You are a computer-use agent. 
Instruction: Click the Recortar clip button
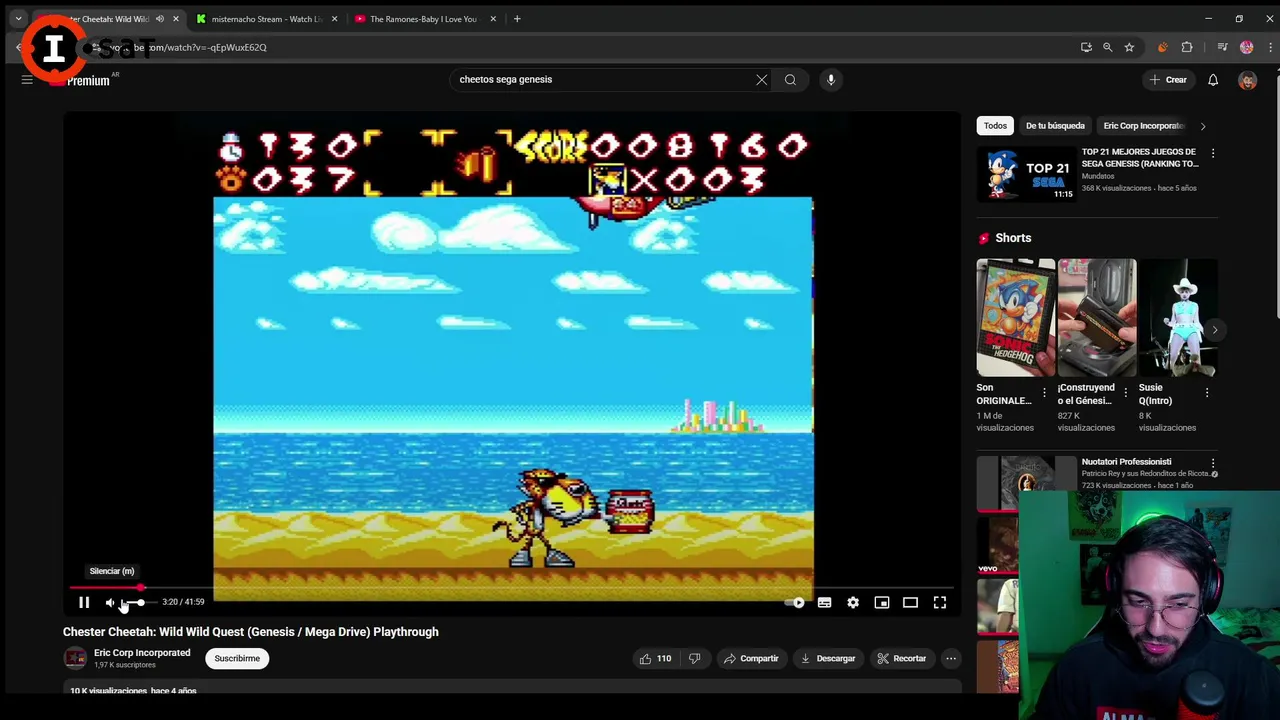pos(902,658)
